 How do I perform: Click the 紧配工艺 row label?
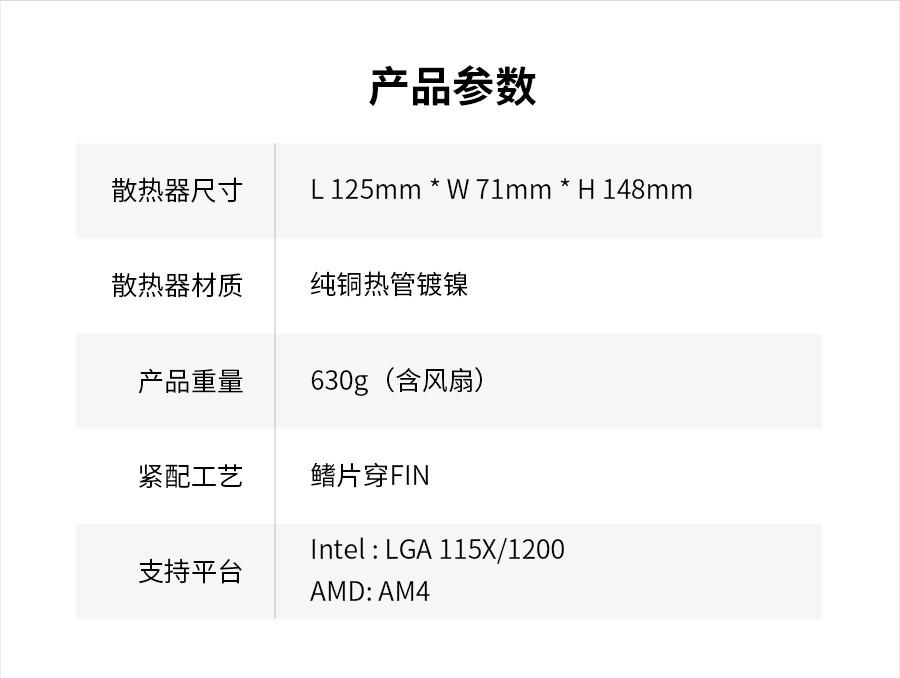pos(190,476)
